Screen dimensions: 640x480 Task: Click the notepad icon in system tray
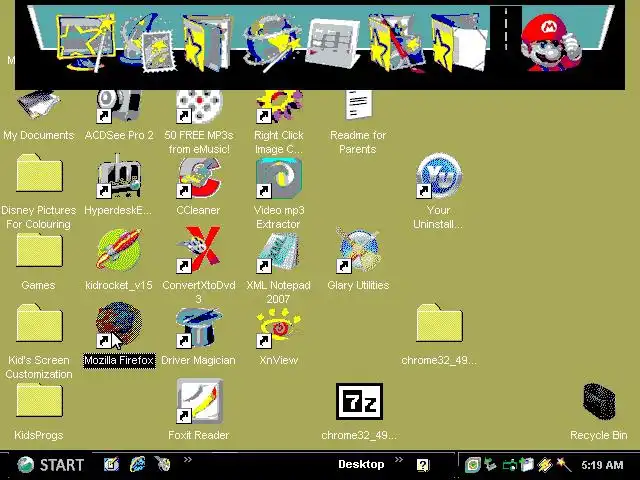pyautogui.click(x=527, y=464)
